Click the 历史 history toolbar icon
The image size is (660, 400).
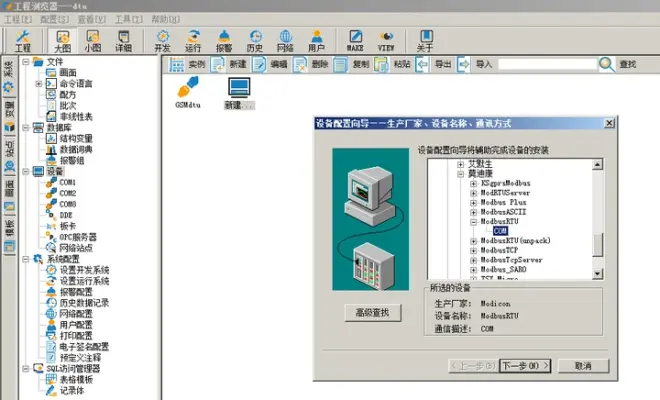pyautogui.click(x=255, y=40)
